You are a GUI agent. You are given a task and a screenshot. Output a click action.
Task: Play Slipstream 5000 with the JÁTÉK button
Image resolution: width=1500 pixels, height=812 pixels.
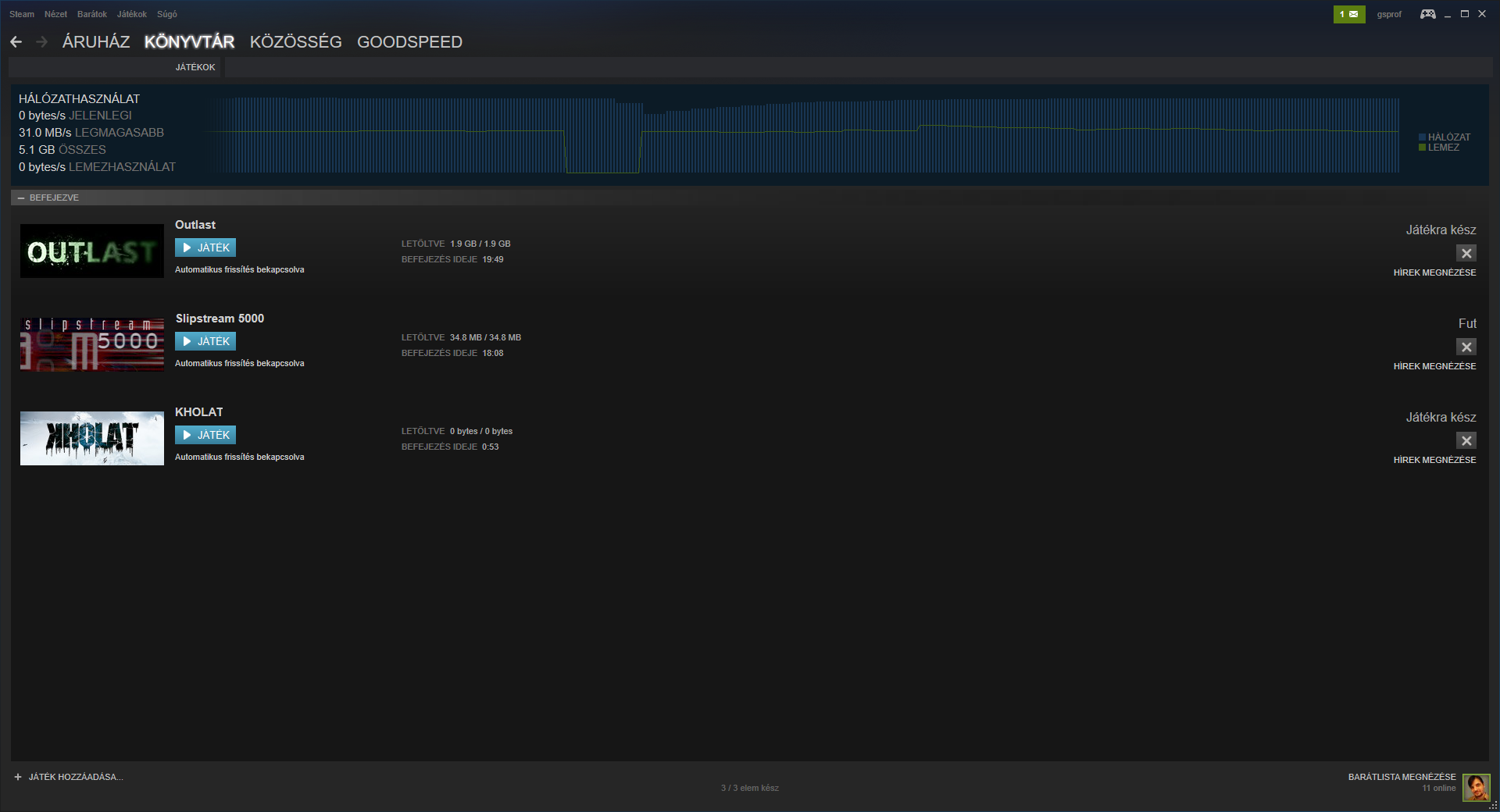(x=205, y=341)
